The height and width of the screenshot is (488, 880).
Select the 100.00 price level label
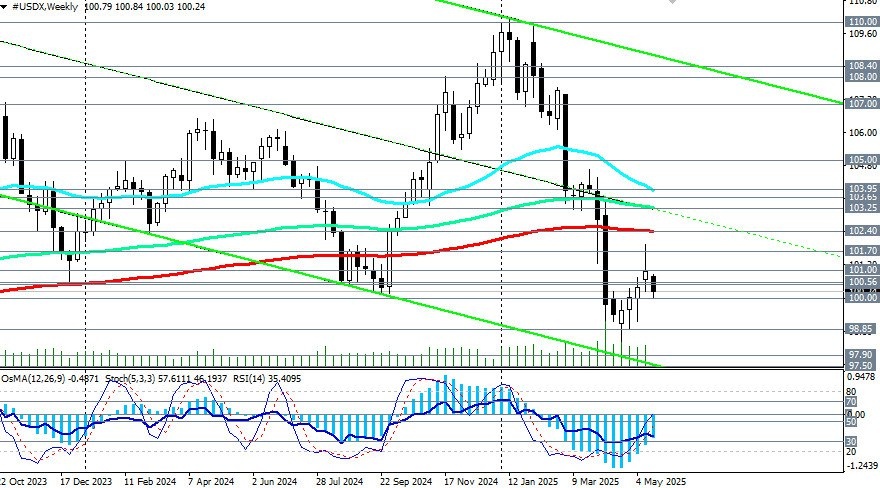861,297
